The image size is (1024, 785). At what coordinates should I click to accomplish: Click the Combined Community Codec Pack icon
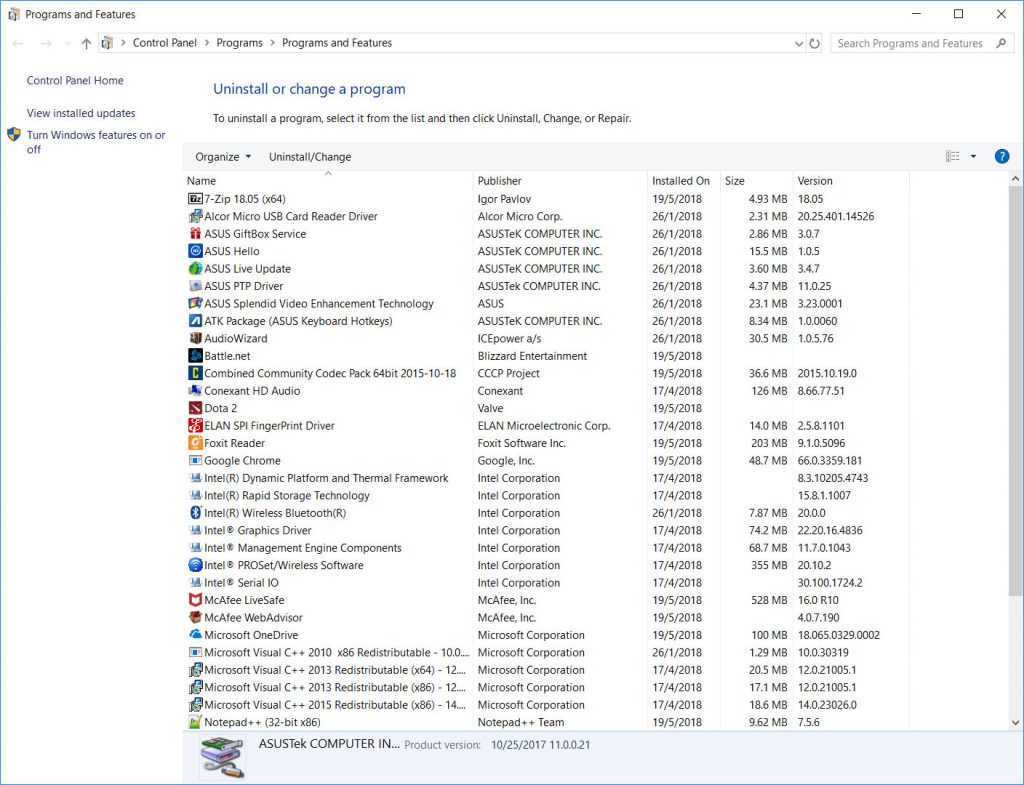195,373
